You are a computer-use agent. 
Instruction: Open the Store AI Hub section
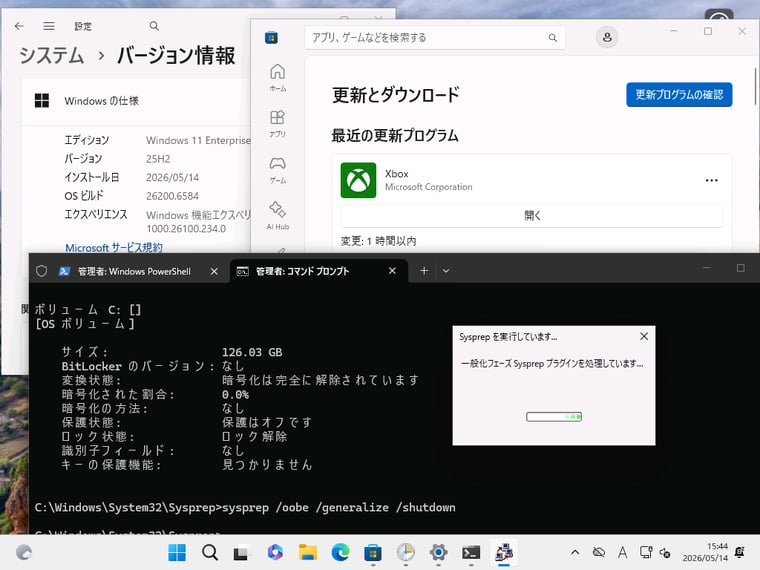pyautogui.click(x=277, y=216)
